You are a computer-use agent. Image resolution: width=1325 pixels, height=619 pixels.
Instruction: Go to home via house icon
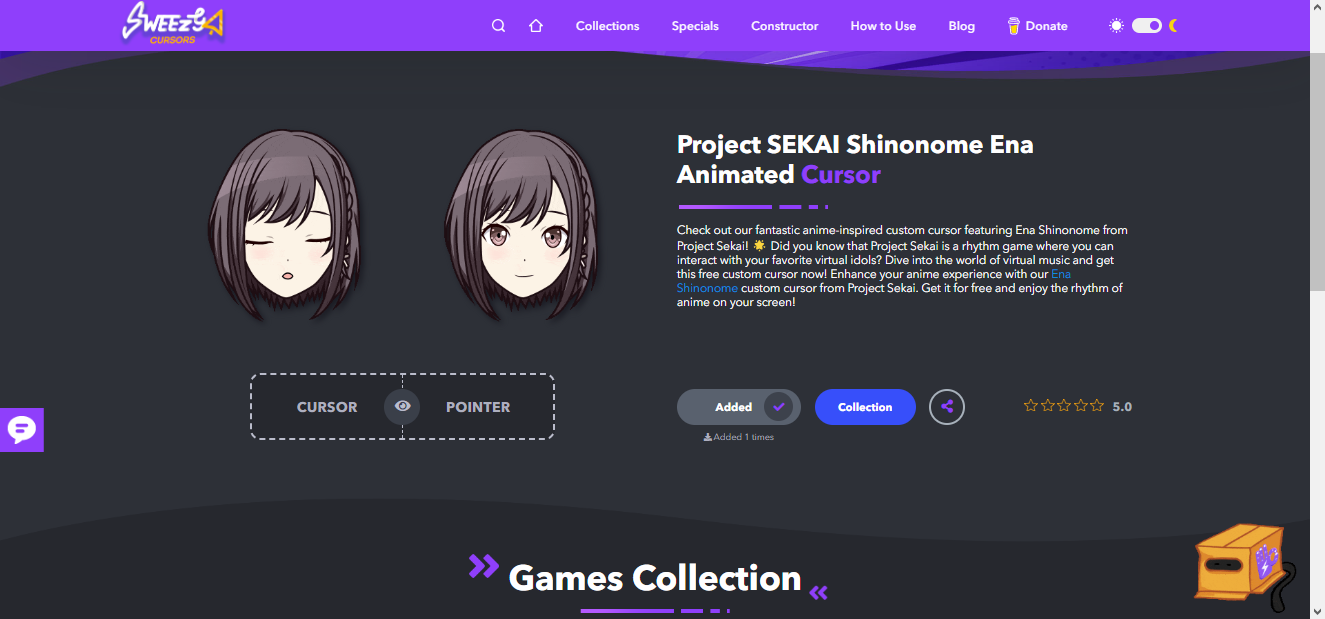click(x=536, y=26)
